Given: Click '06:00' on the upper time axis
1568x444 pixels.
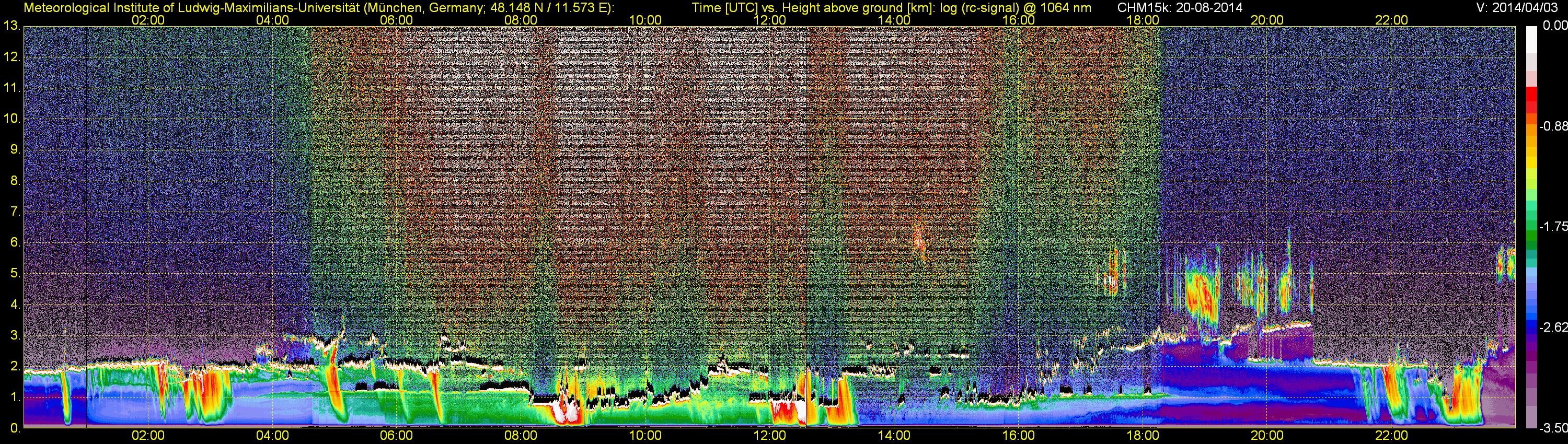Looking at the screenshot, I should (396, 20).
